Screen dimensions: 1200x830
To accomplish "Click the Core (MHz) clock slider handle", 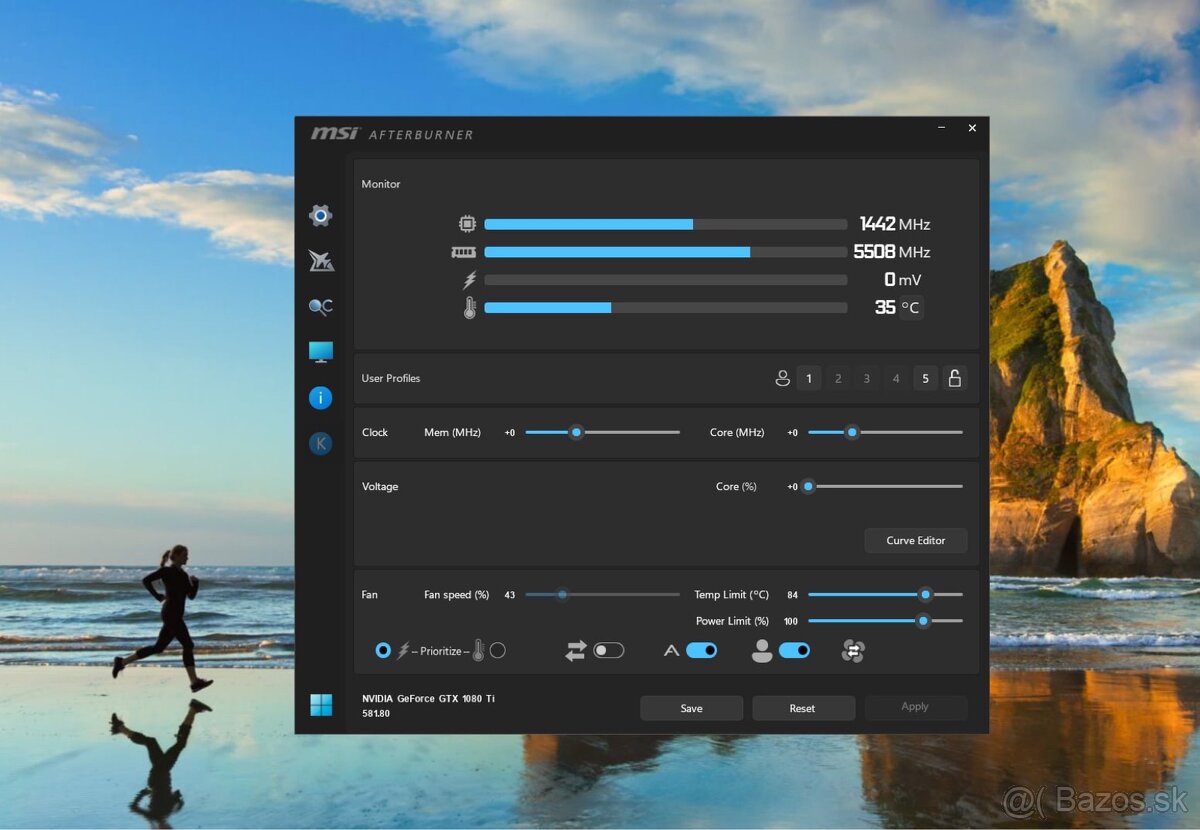I will (852, 432).
